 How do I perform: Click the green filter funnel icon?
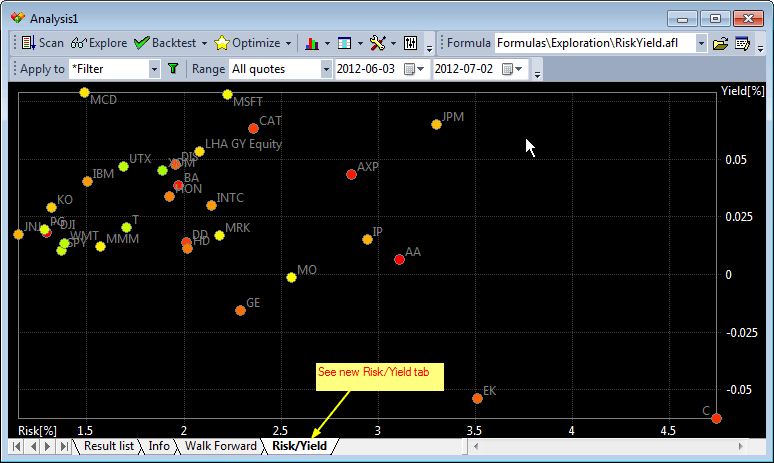(172, 69)
